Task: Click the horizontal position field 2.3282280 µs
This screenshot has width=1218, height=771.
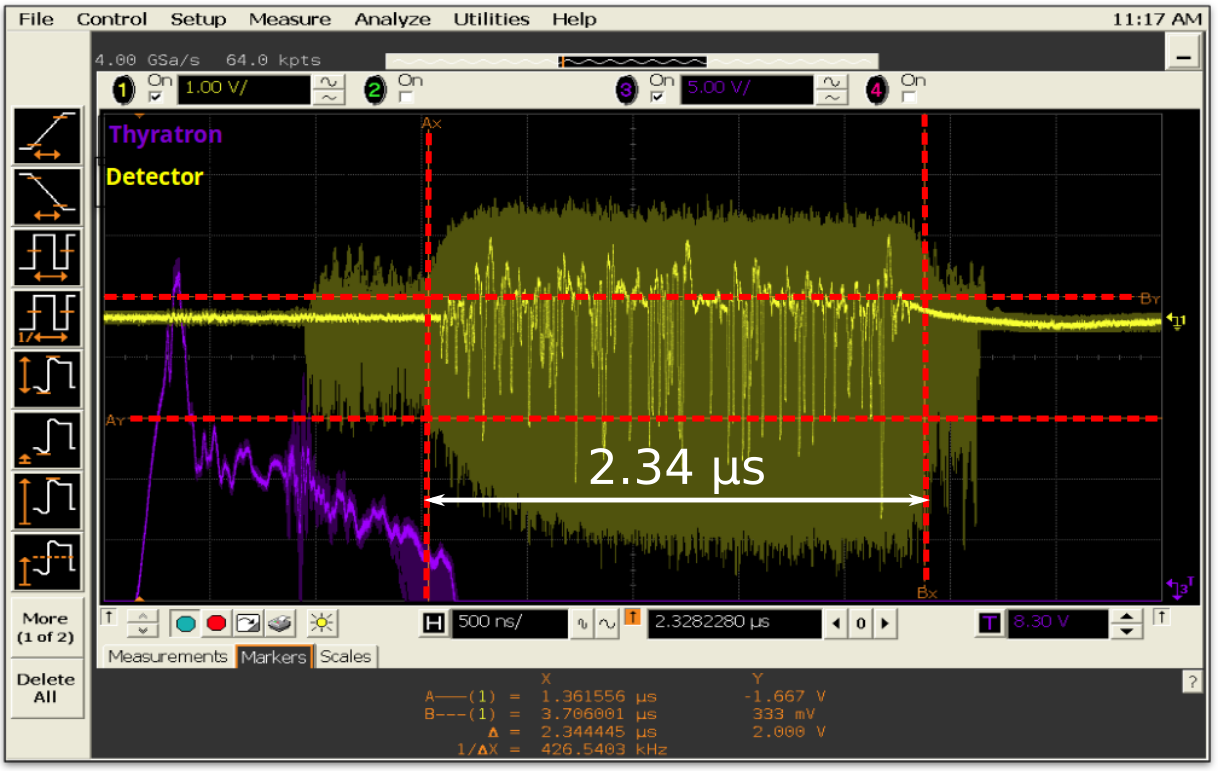Action: click(x=735, y=624)
